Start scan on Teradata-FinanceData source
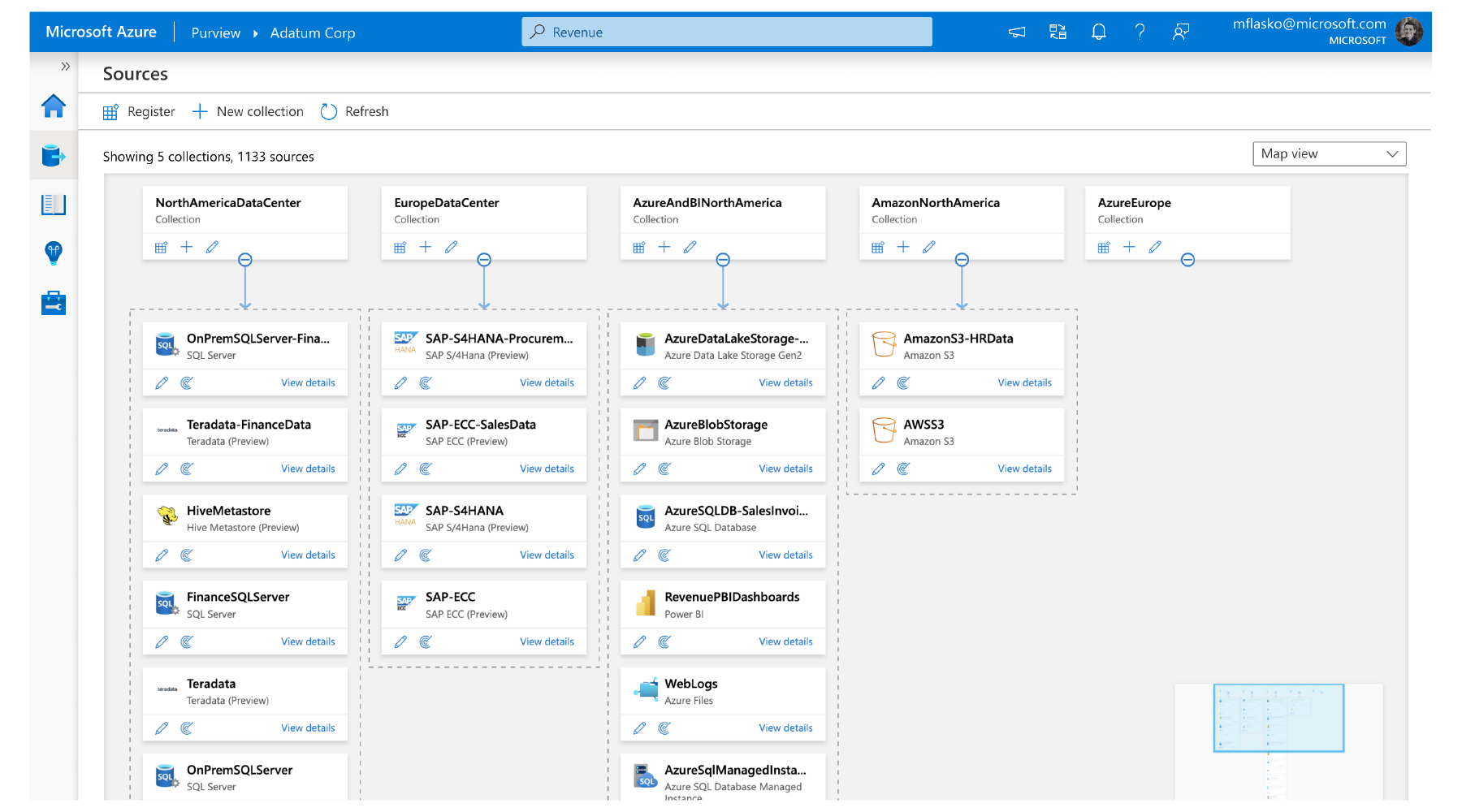Image resolution: width=1462 pixels, height=812 pixels. pos(187,469)
